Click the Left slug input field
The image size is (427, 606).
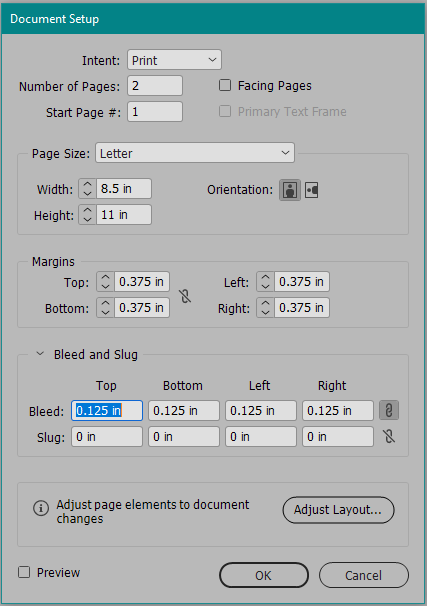pos(261,437)
